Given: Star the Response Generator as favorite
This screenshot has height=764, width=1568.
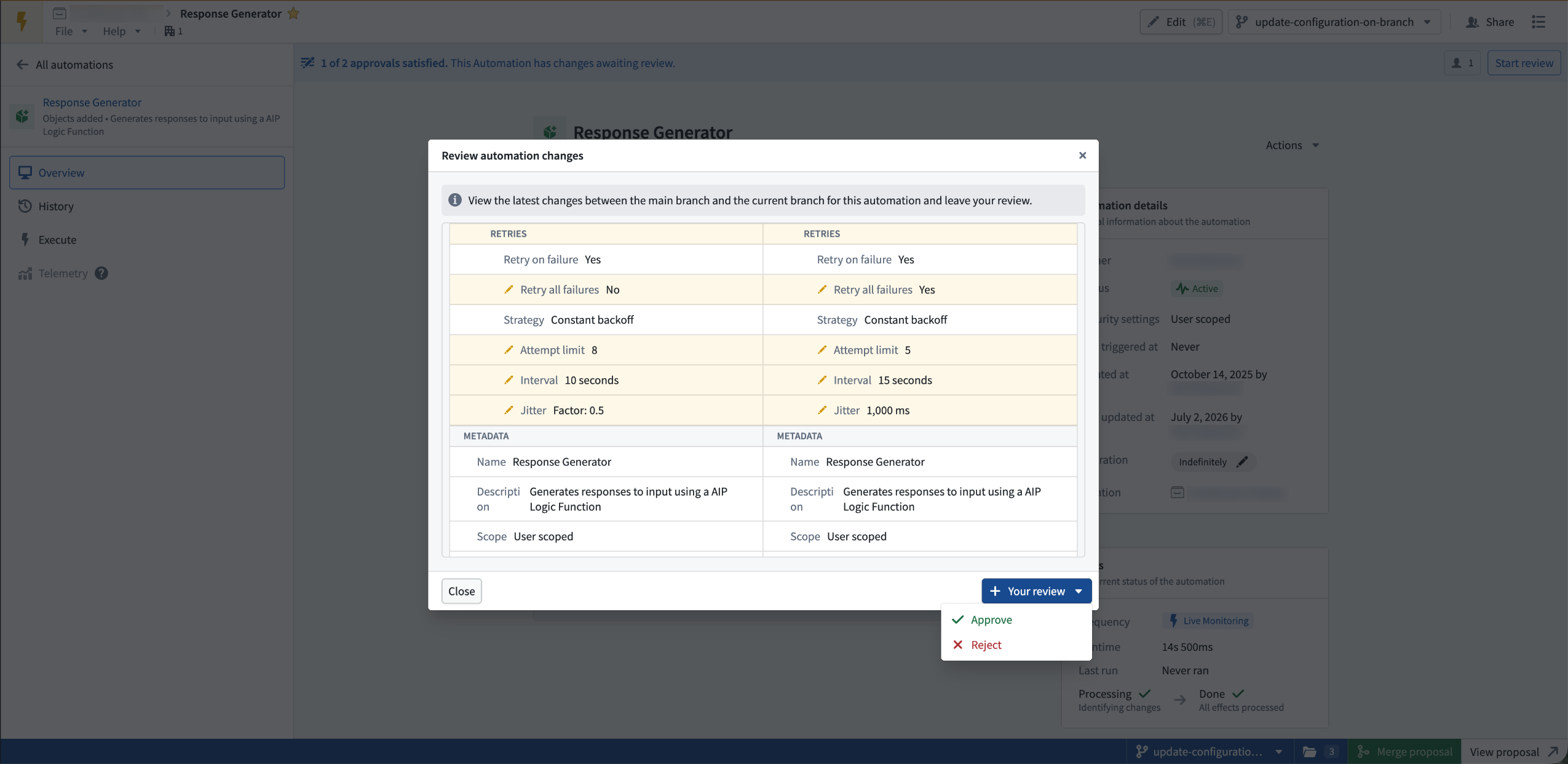Looking at the screenshot, I should pos(293,13).
